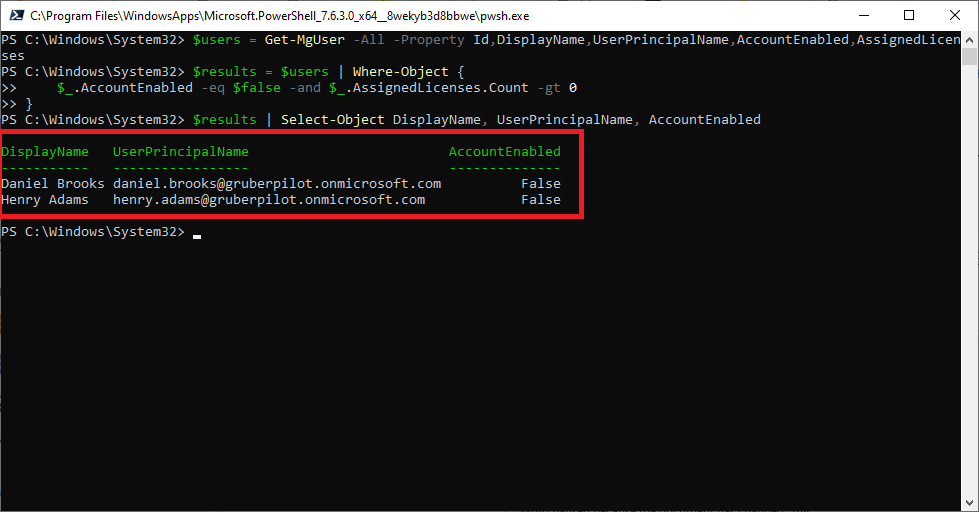This screenshot has width=979, height=512.
Task: Click the DisplayName column header
Action: 45,152
